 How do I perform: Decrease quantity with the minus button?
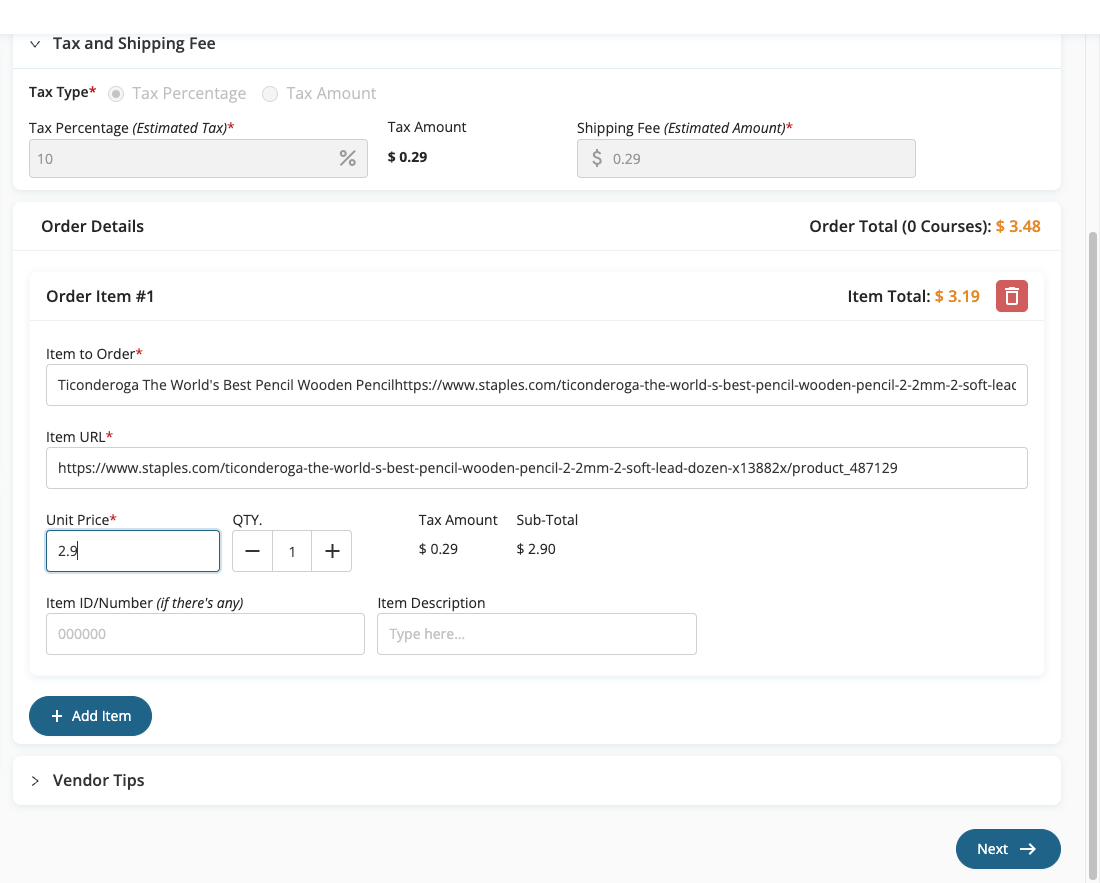click(253, 551)
